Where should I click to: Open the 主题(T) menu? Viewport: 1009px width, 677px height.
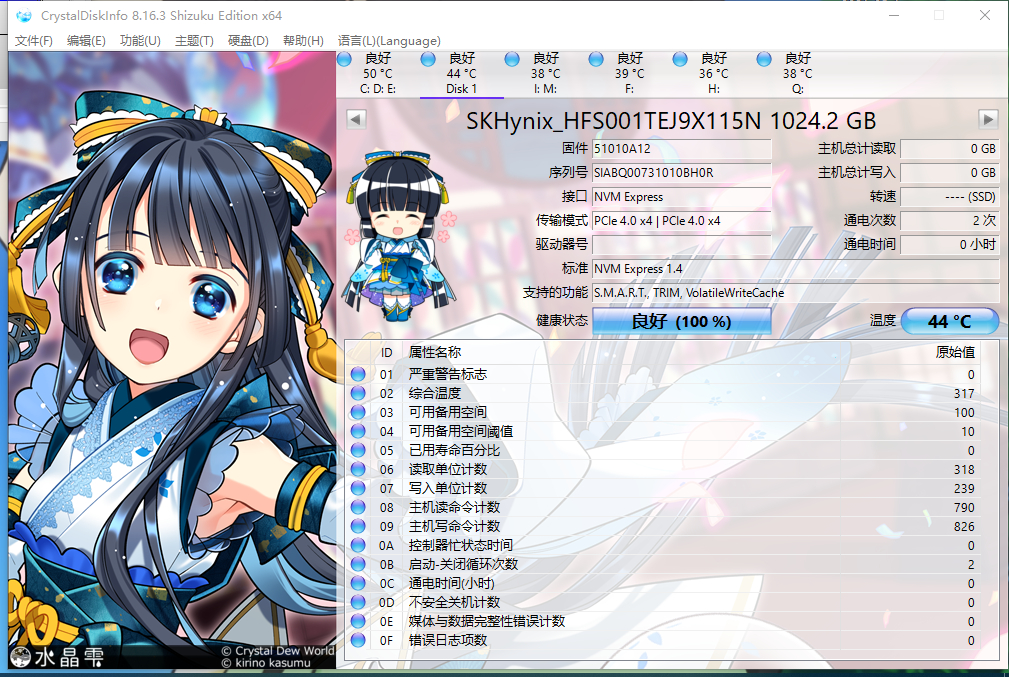(194, 41)
